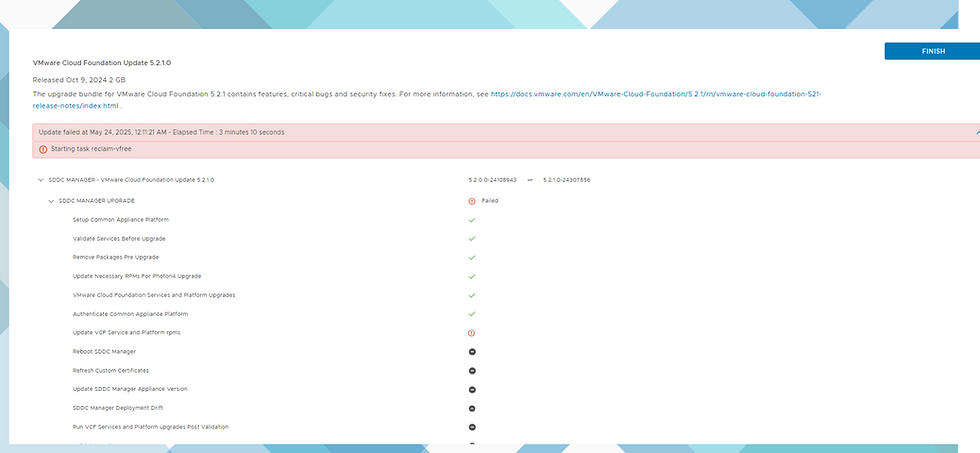Select the text VMware Cloud Foundation Update 5.2.1.0 title
980x453 pixels.
tap(102, 63)
